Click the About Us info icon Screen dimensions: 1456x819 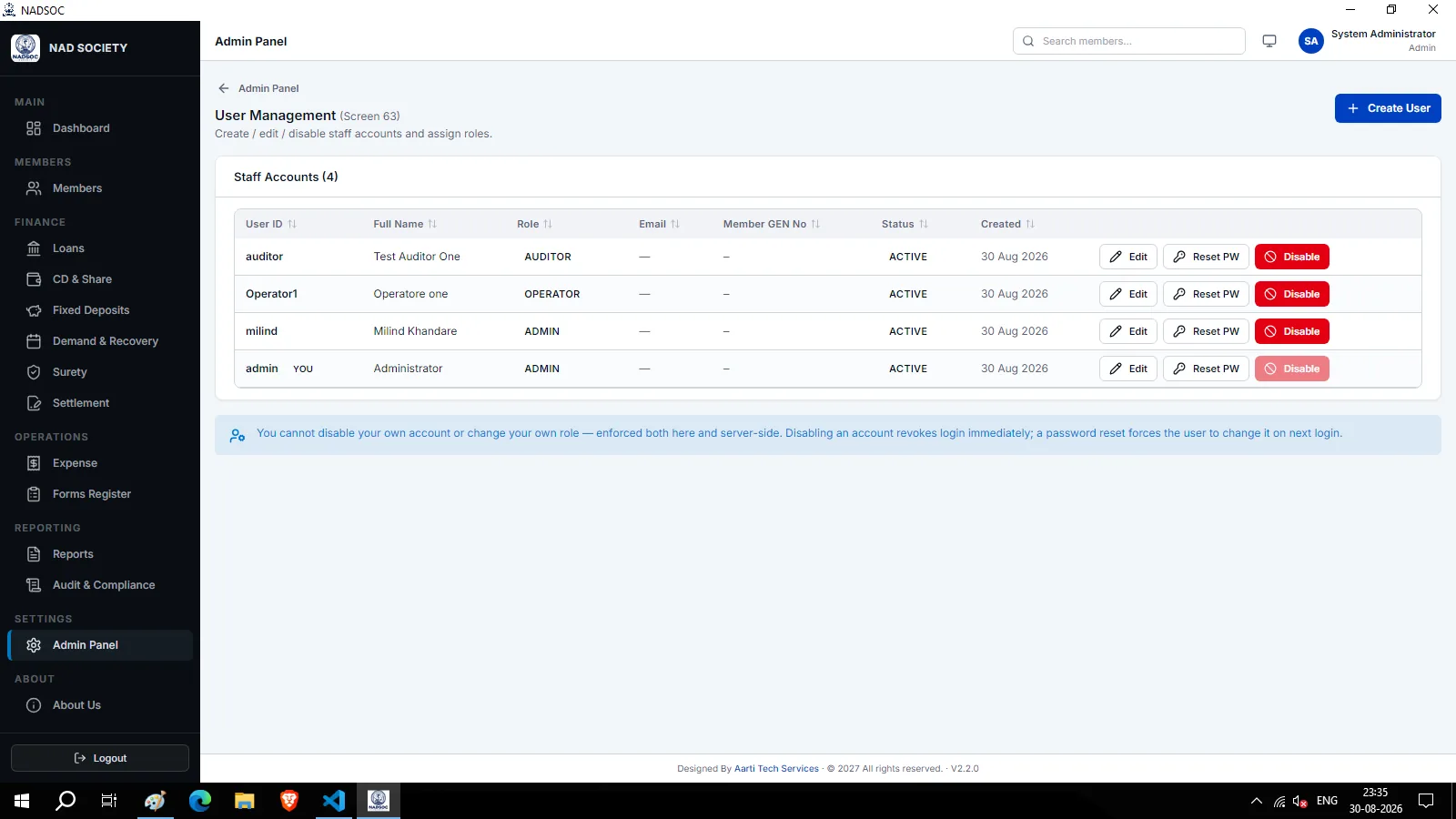[x=34, y=705]
